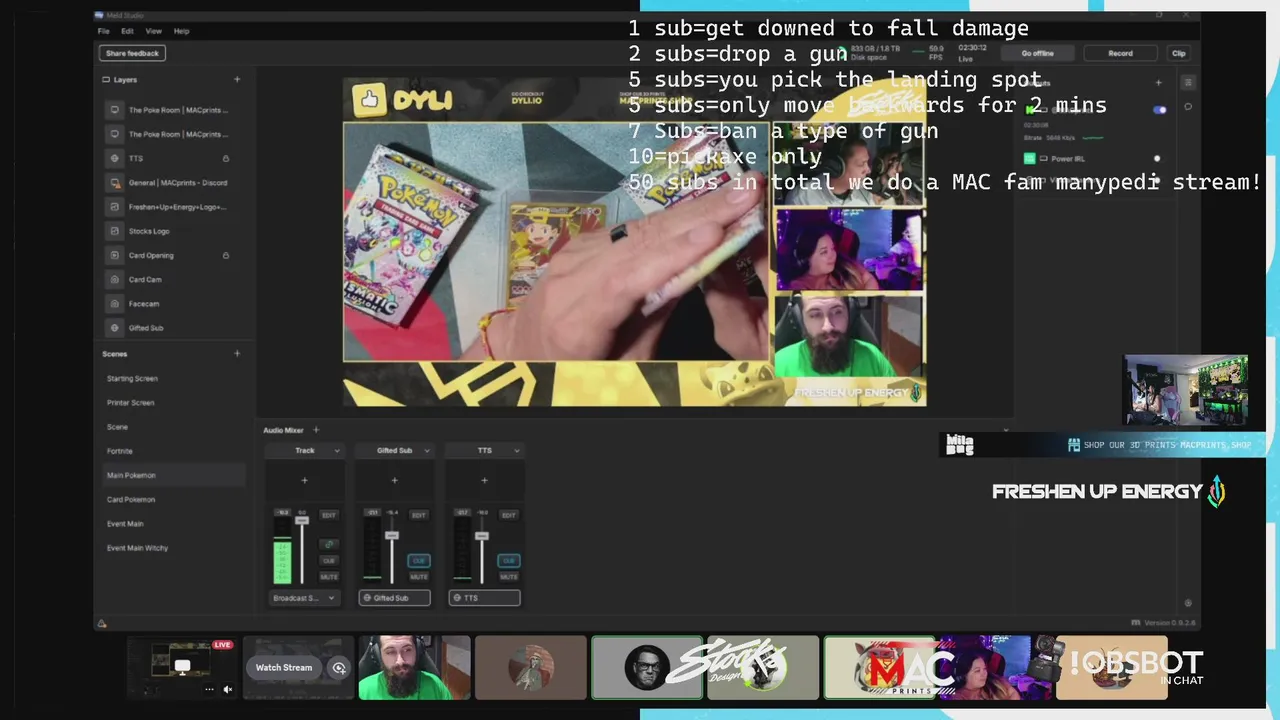Open the File menu

tap(104, 31)
